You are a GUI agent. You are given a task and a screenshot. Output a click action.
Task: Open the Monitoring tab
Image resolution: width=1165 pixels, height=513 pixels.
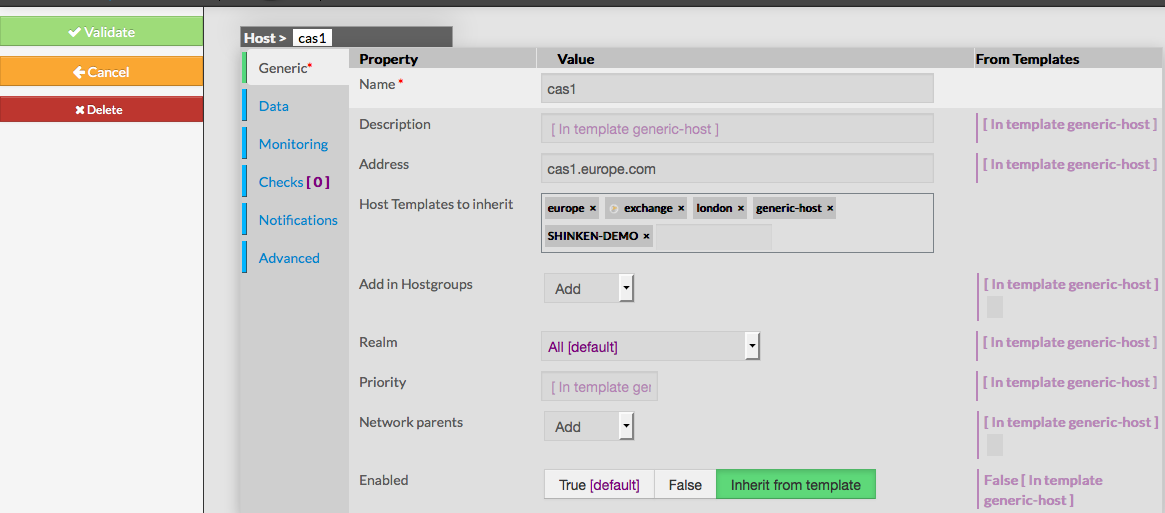click(x=293, y=144)
